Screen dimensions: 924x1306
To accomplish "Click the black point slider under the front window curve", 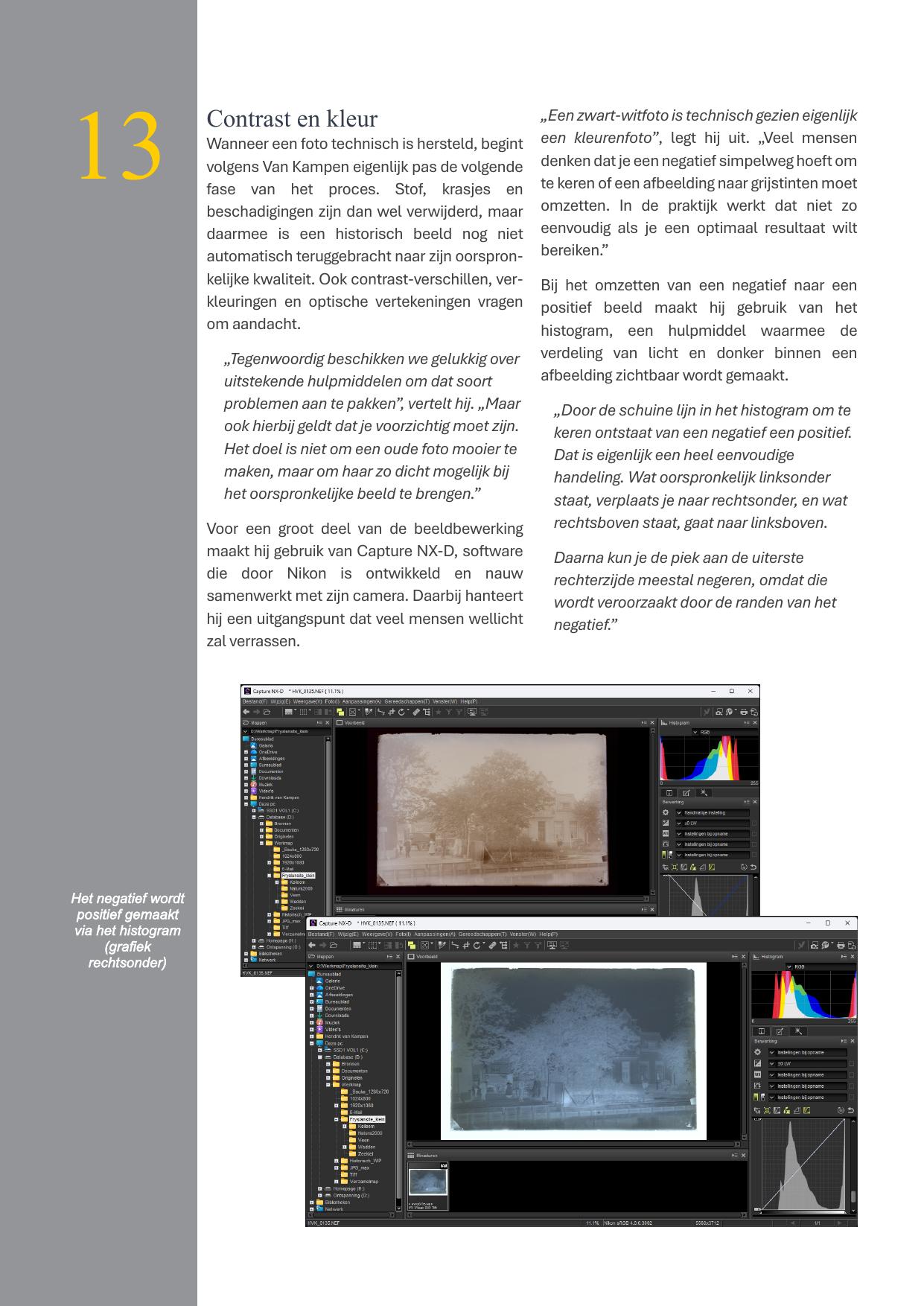I will (x=760, y=1213).
